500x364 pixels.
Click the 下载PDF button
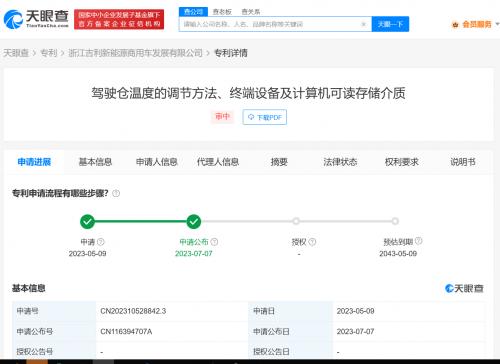click(x=265, y=117)
